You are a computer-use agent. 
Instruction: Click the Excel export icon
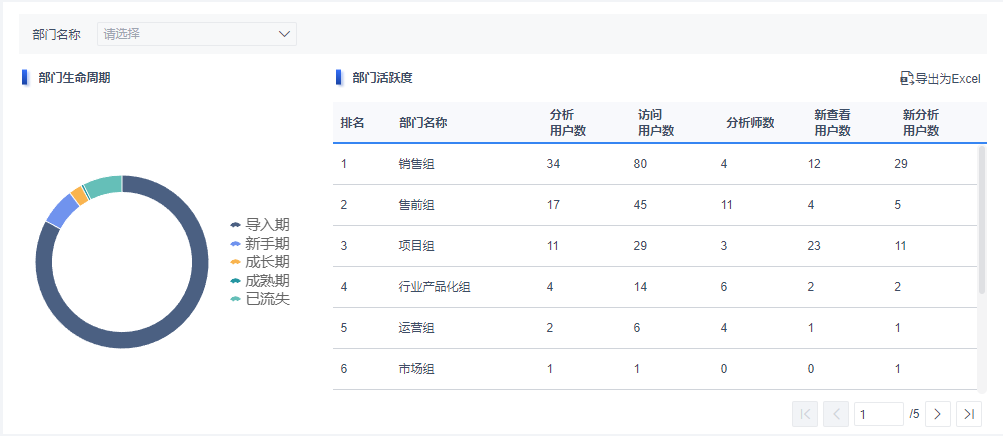click(906, 78)
